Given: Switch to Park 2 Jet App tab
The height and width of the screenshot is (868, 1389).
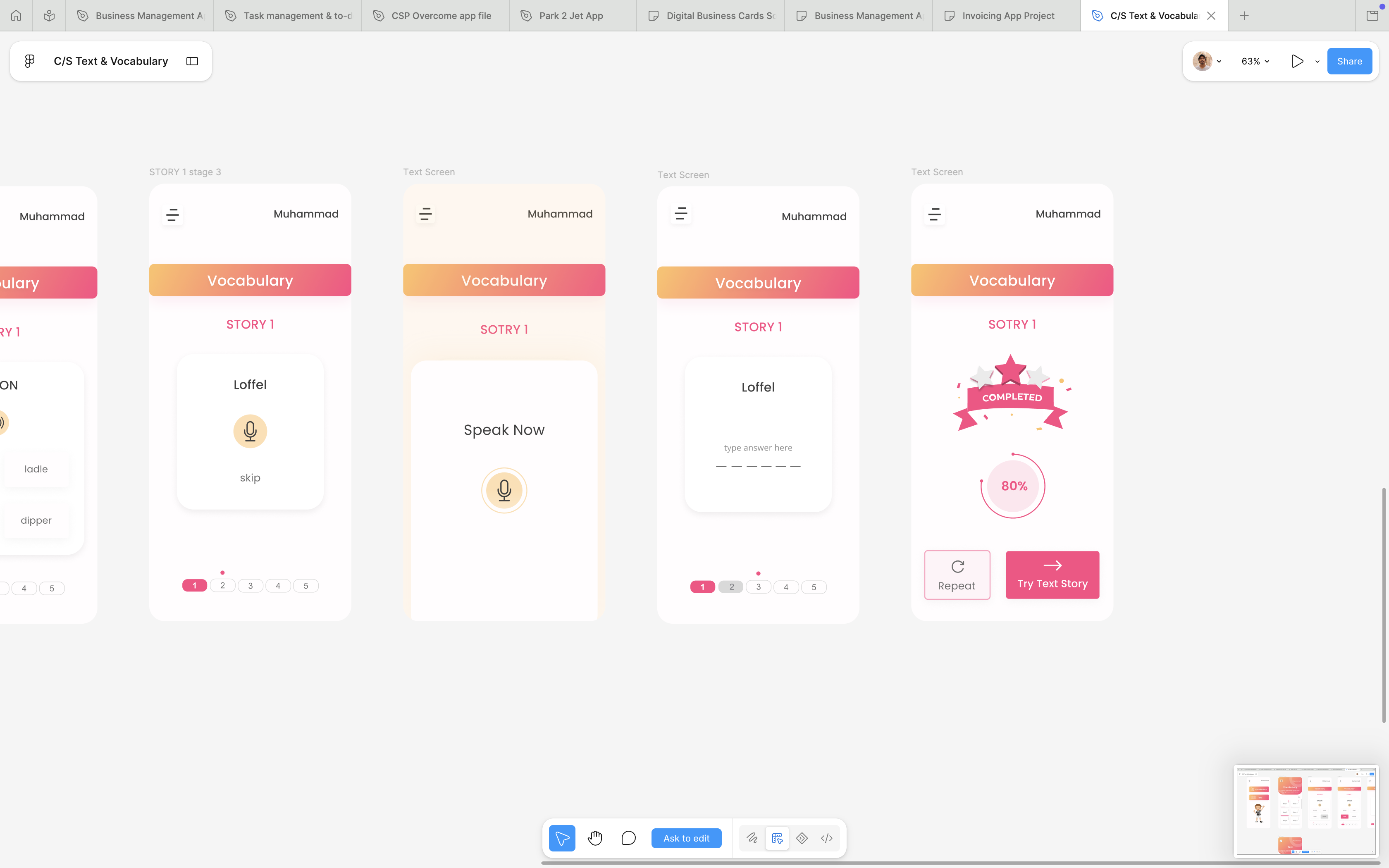Looking at the screenshot, I should pos(573,16).
